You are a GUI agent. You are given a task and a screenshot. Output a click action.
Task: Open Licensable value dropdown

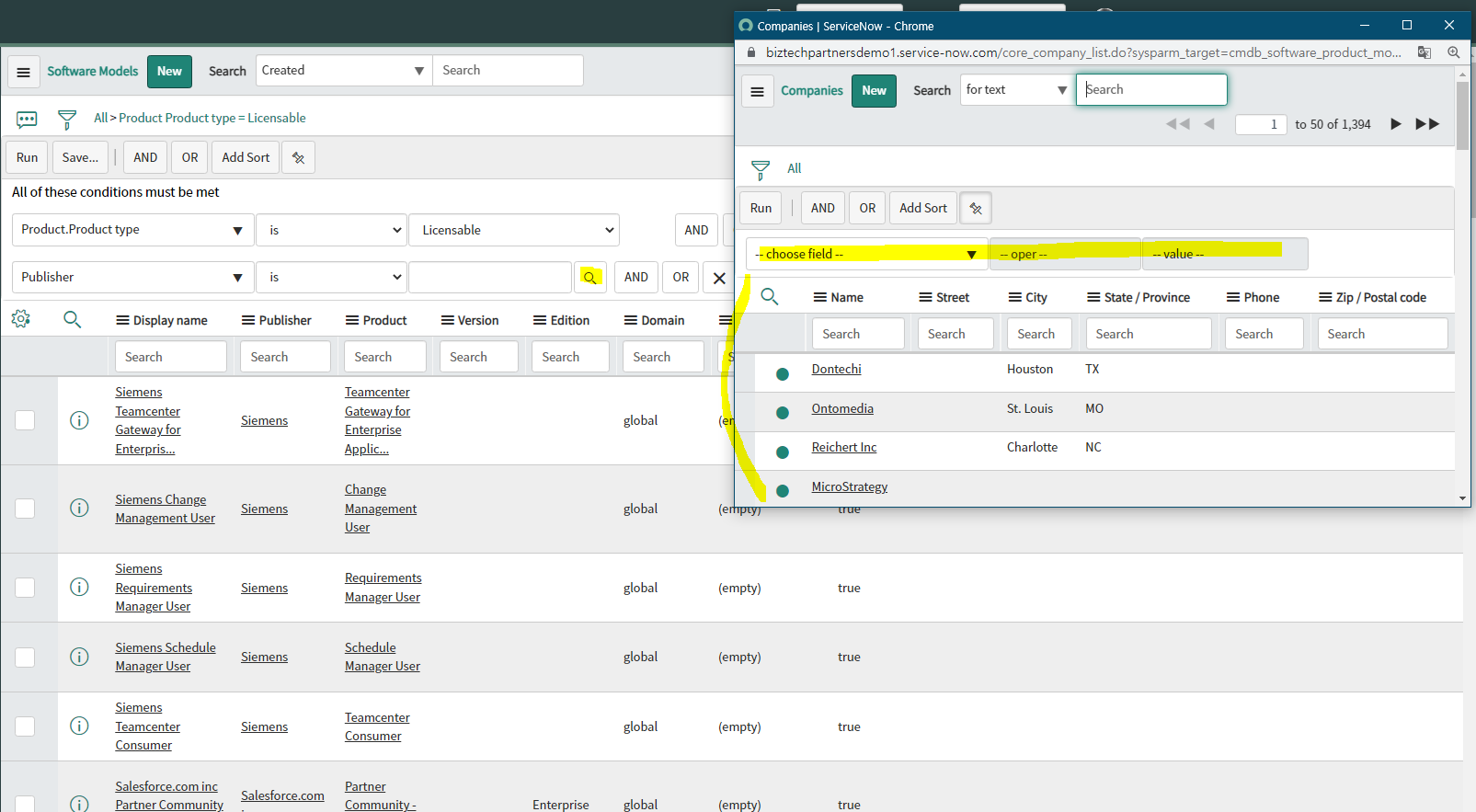(x=514, y=230)
